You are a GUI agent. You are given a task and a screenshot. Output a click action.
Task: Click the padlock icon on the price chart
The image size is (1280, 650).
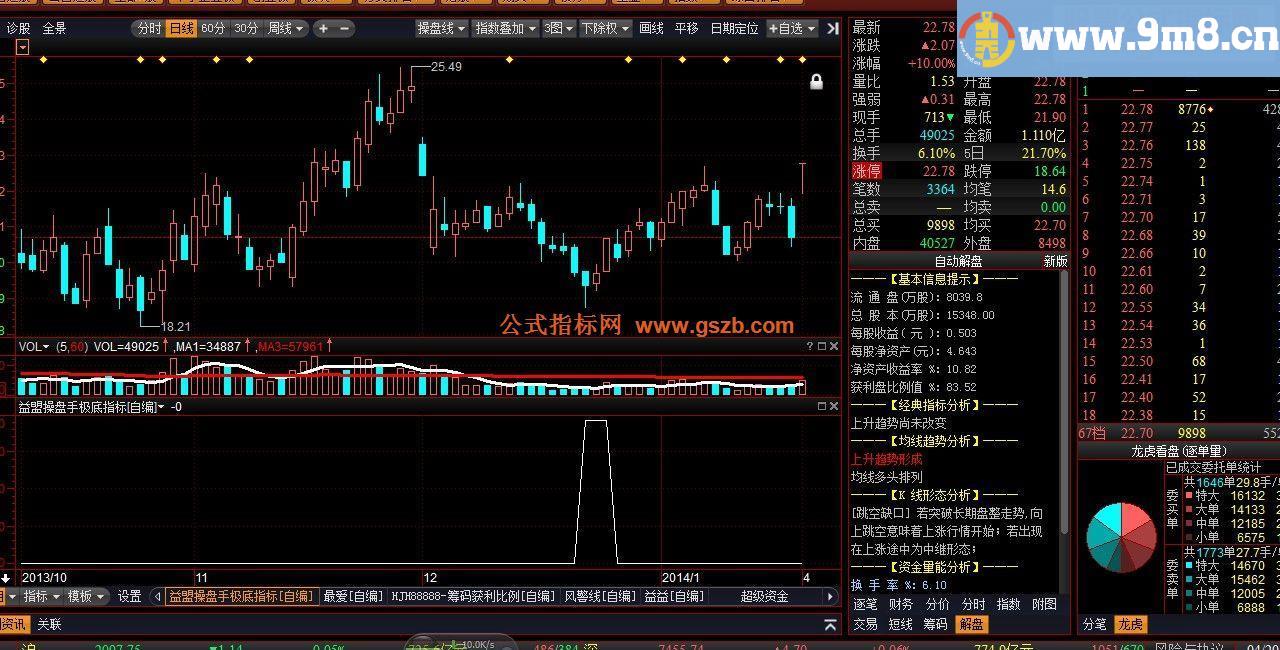817,82
